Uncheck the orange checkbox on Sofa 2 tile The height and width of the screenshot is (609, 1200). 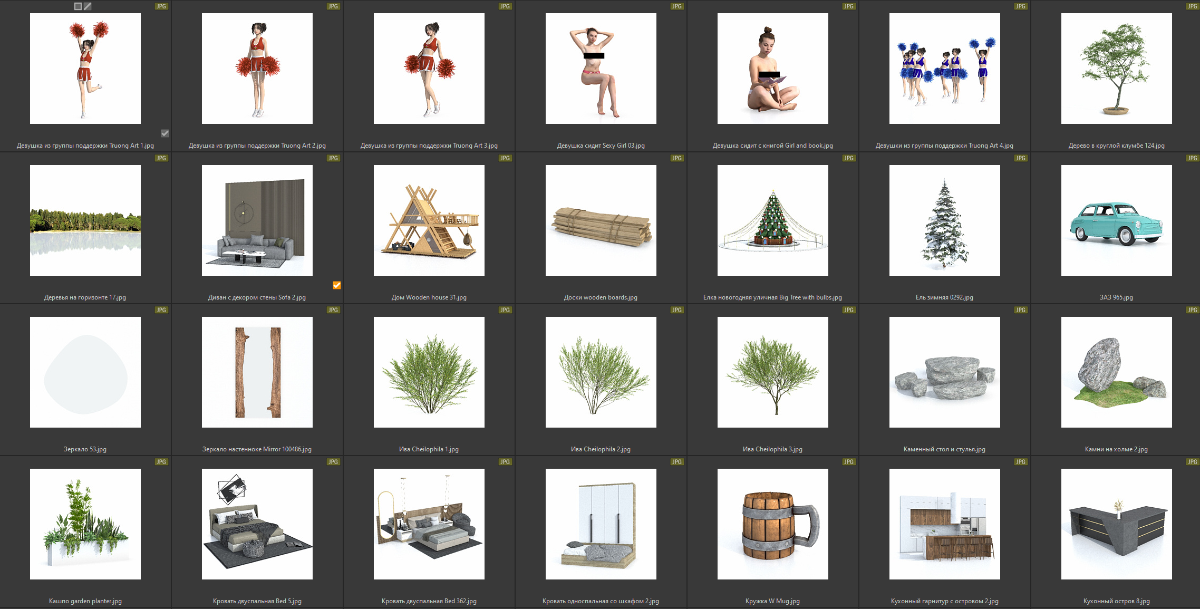click(337, 285)
